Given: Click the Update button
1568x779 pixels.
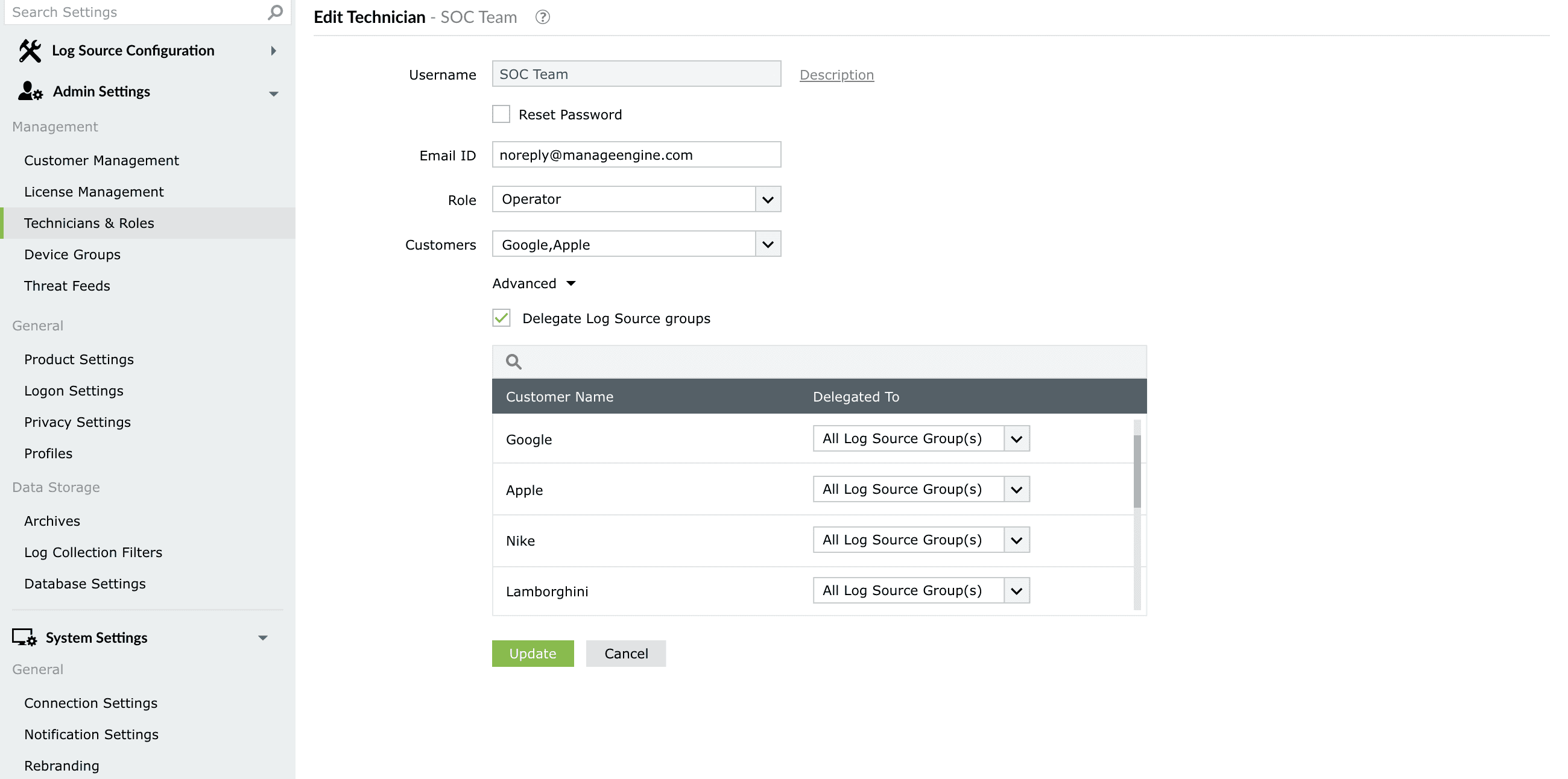Looking at the screenshot, I should (x=533, y=654).
